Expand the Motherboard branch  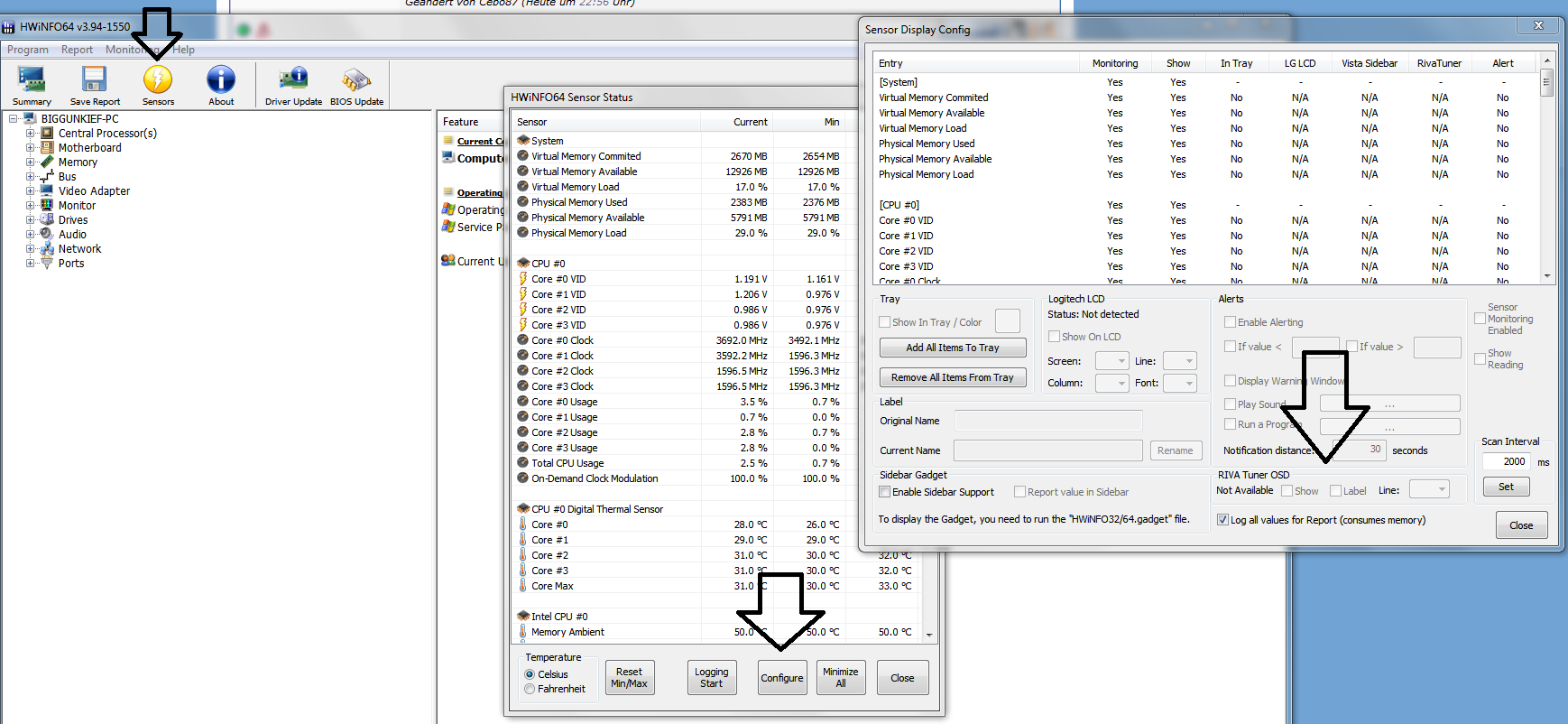point(31,148)
